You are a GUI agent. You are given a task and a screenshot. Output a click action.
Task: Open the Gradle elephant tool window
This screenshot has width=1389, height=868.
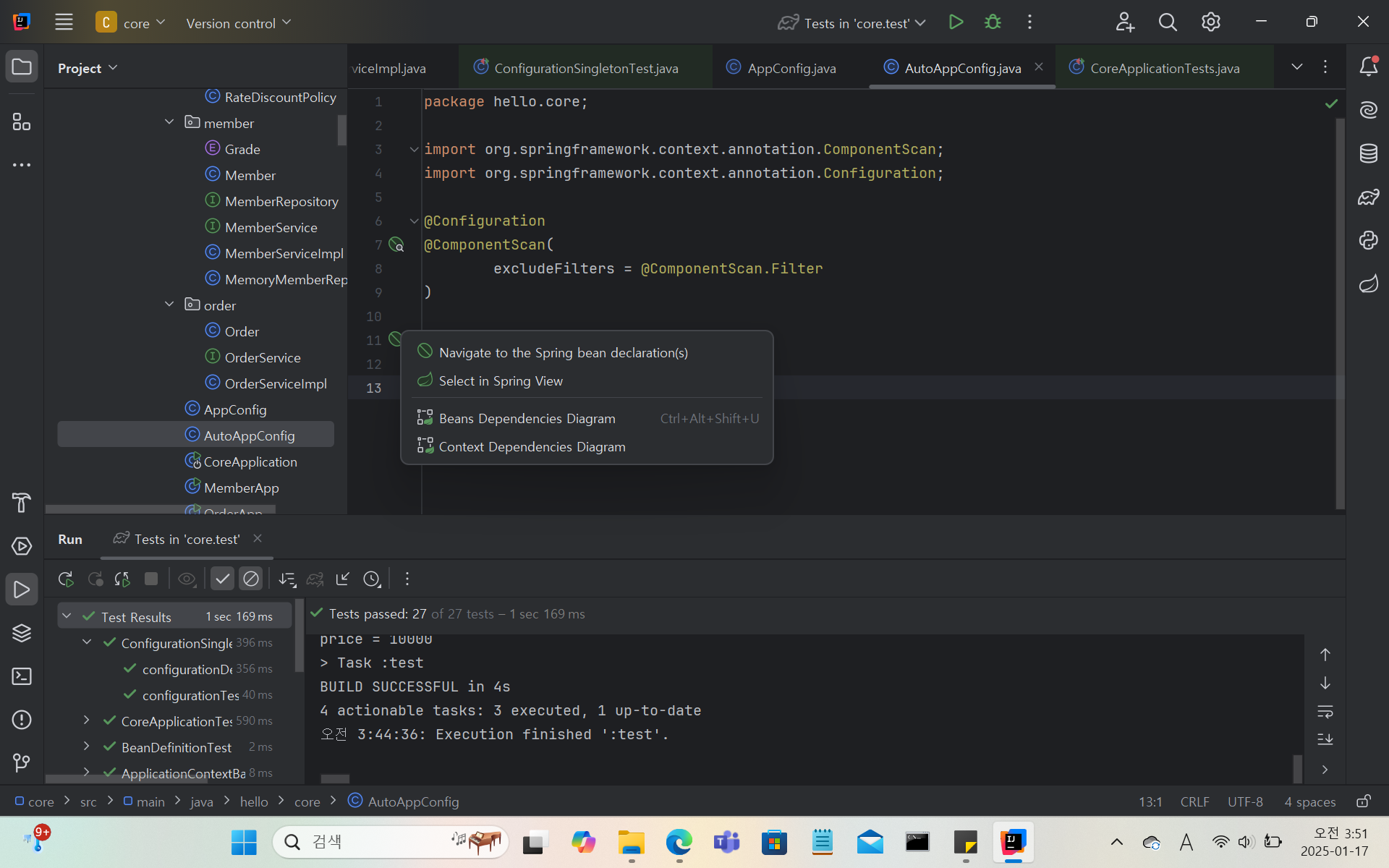coord(1368,197)
